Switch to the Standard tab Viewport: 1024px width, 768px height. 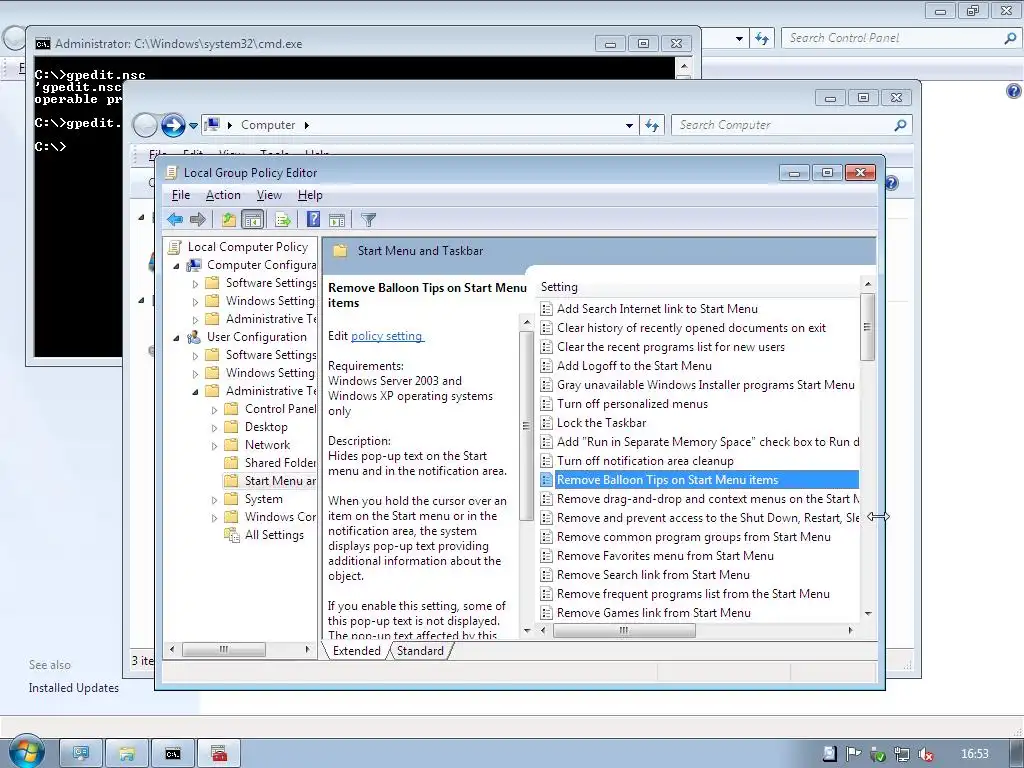(420, 650)
